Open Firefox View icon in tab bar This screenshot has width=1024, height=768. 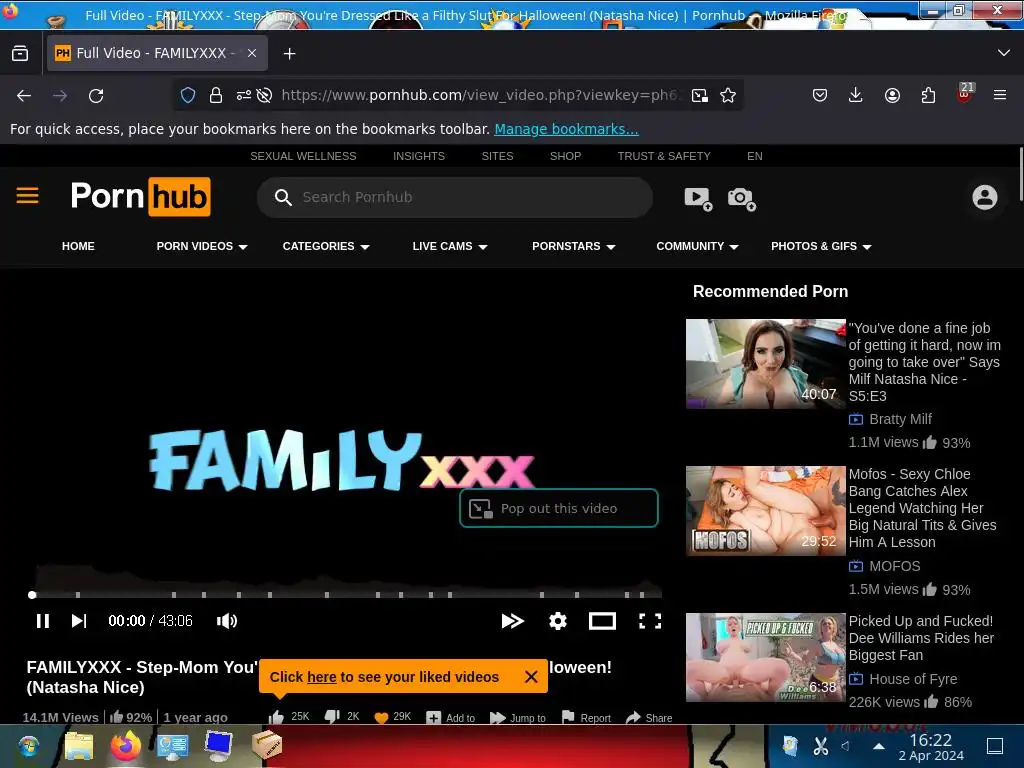20,54
